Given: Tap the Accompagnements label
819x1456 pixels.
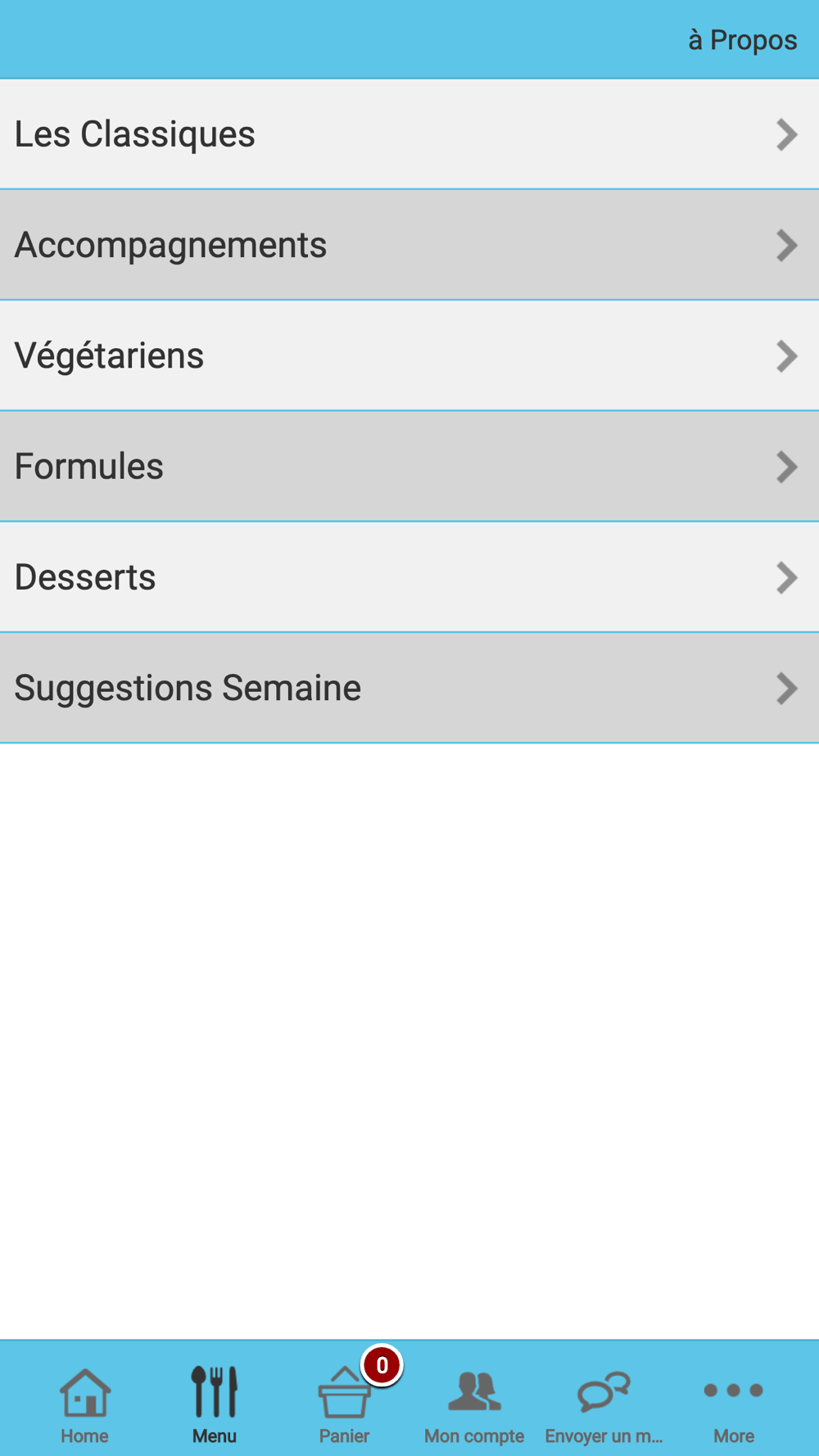Looking at the screenshot, I should coord(170,246).
